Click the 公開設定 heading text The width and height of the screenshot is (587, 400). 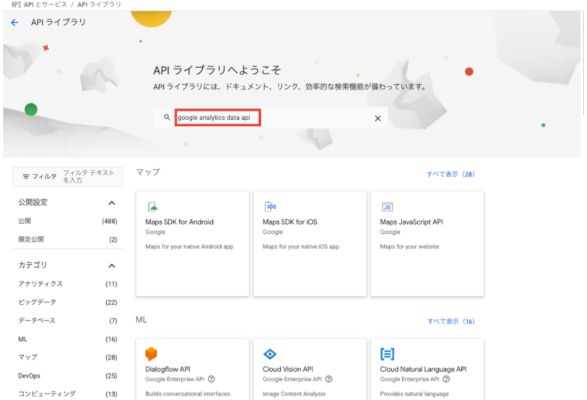click(33, 203)
